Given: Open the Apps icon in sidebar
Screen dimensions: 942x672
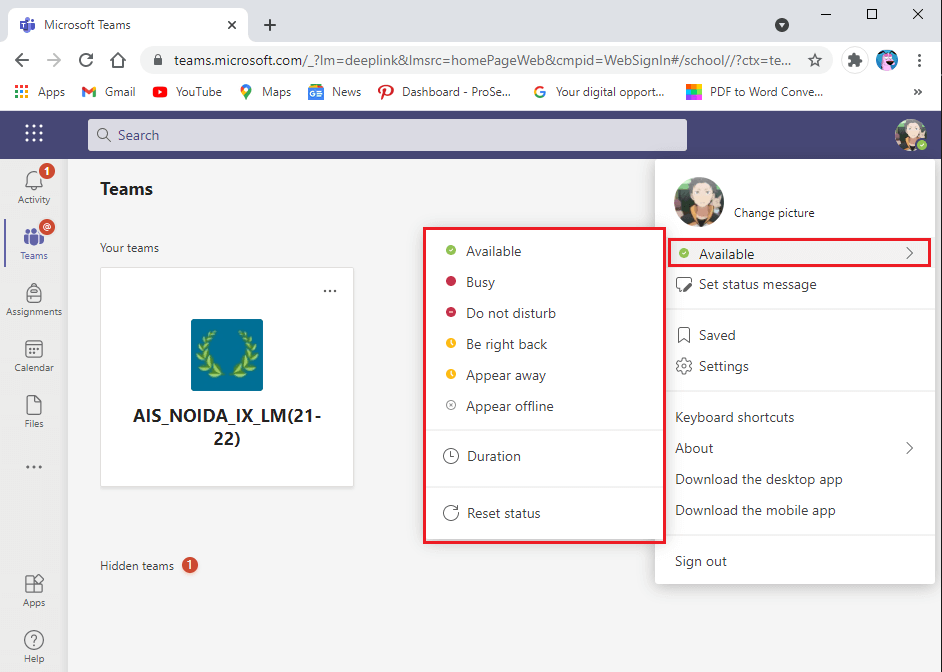Looking at the screenshot, I should click(x=33, y=589).
